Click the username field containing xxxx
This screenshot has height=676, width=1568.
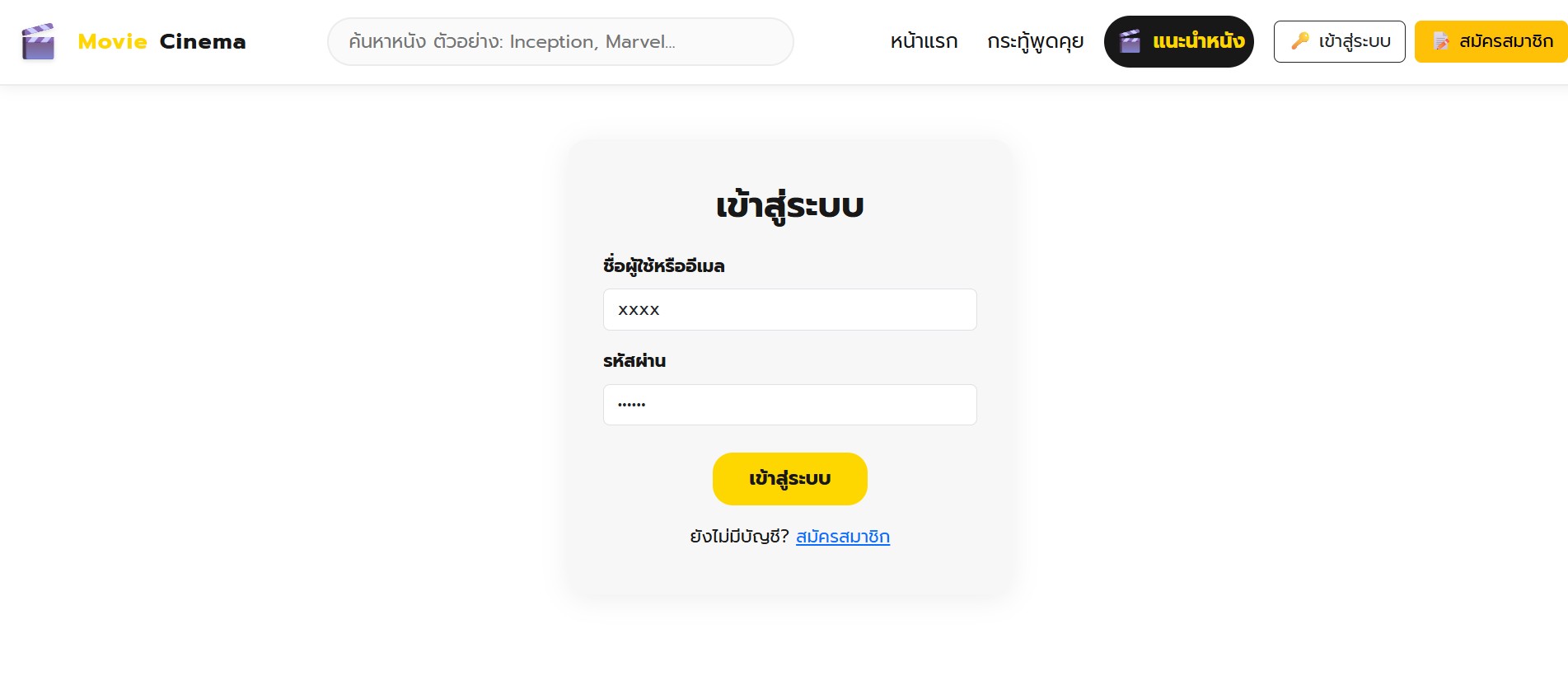[x=790, y=309]
